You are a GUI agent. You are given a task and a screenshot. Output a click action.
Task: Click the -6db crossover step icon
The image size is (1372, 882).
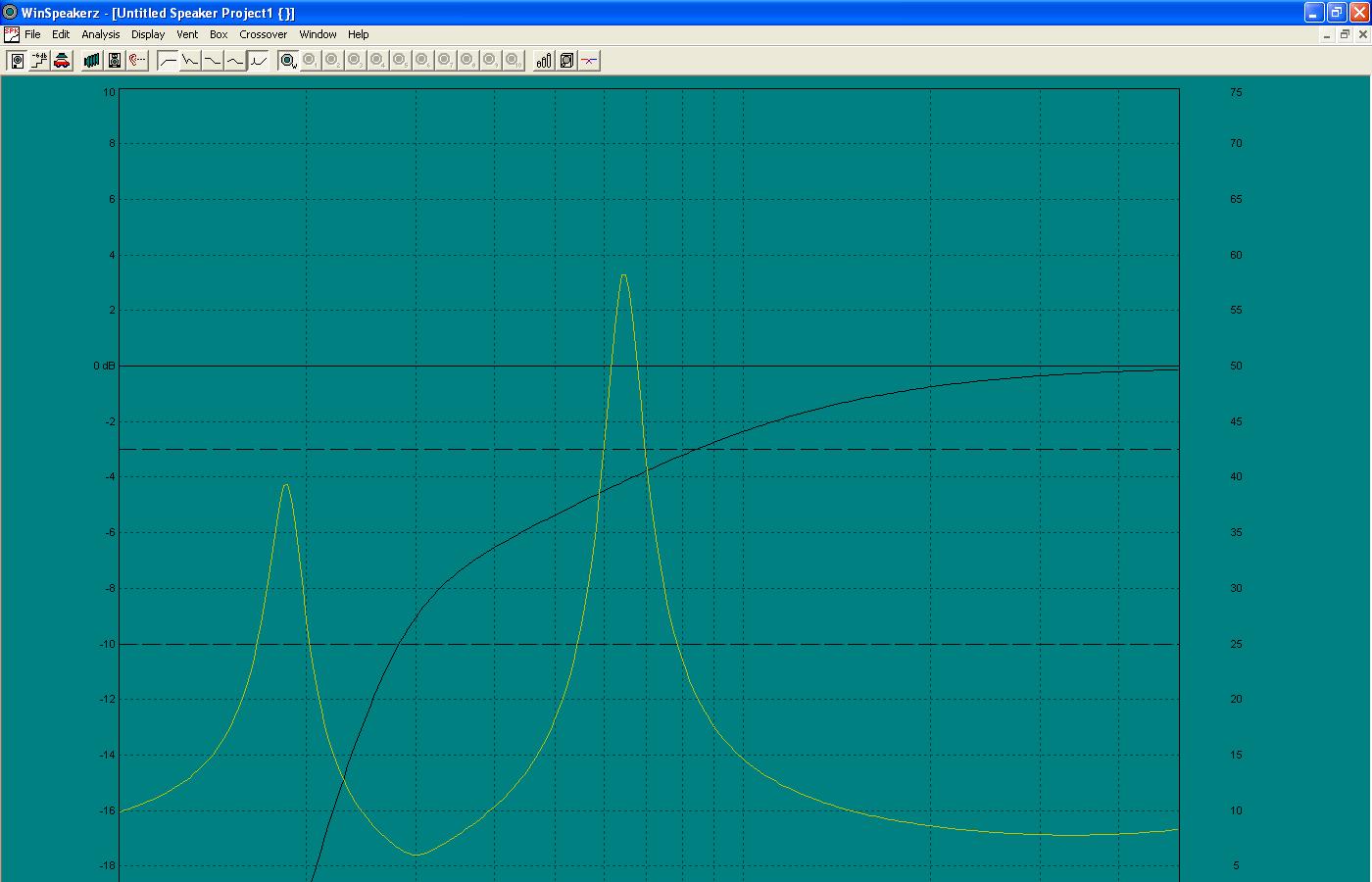coord(39,61)
